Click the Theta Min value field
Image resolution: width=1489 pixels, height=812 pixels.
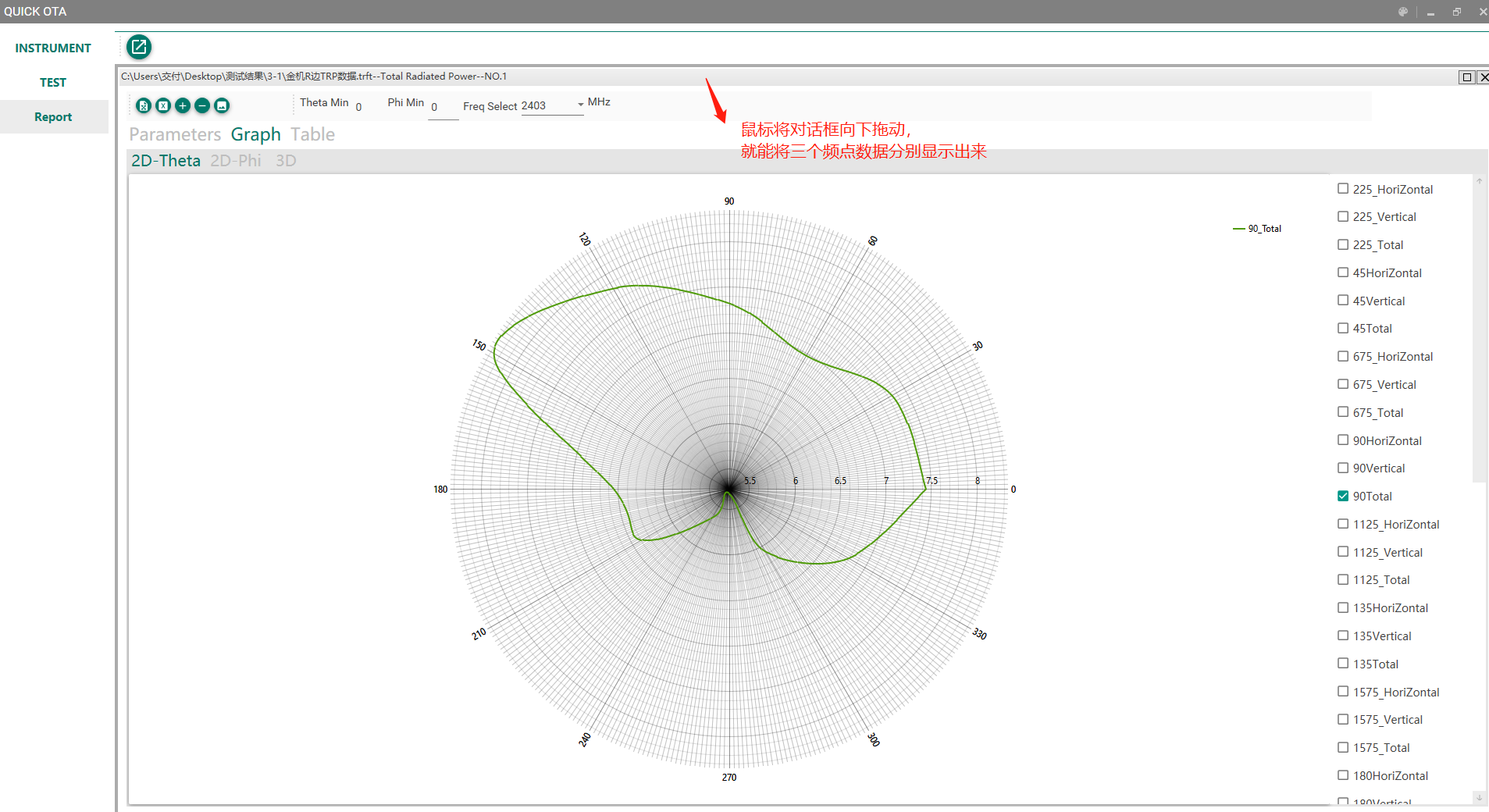(361, 108)
